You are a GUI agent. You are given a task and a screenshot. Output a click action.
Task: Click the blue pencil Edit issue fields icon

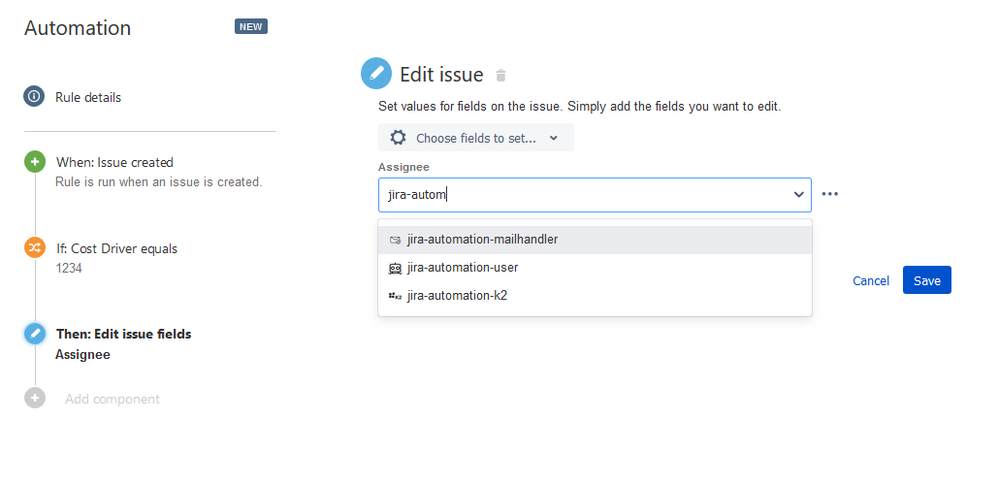coord(34,333)
